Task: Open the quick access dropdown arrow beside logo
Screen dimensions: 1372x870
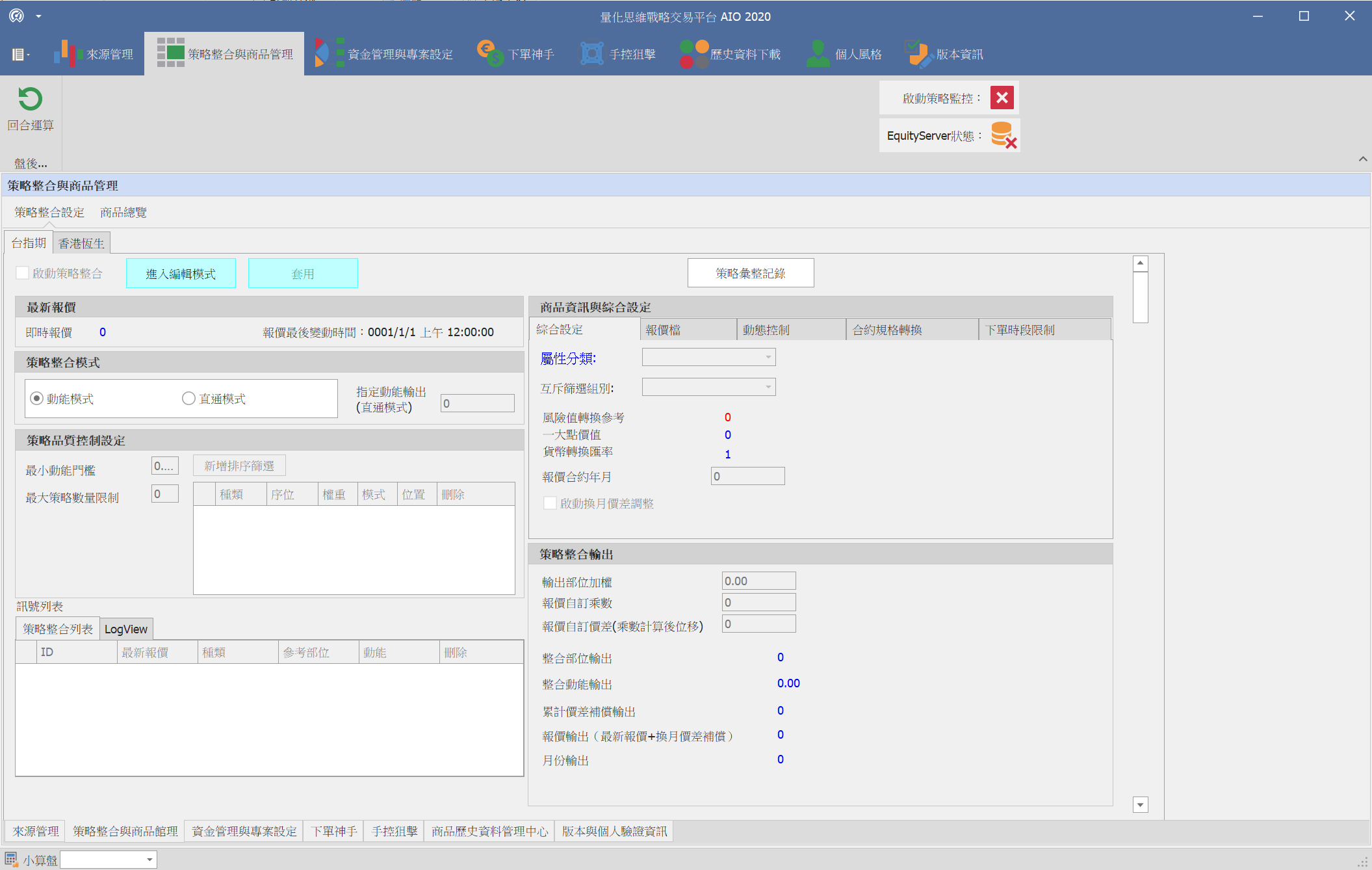Action: (38, 16)
